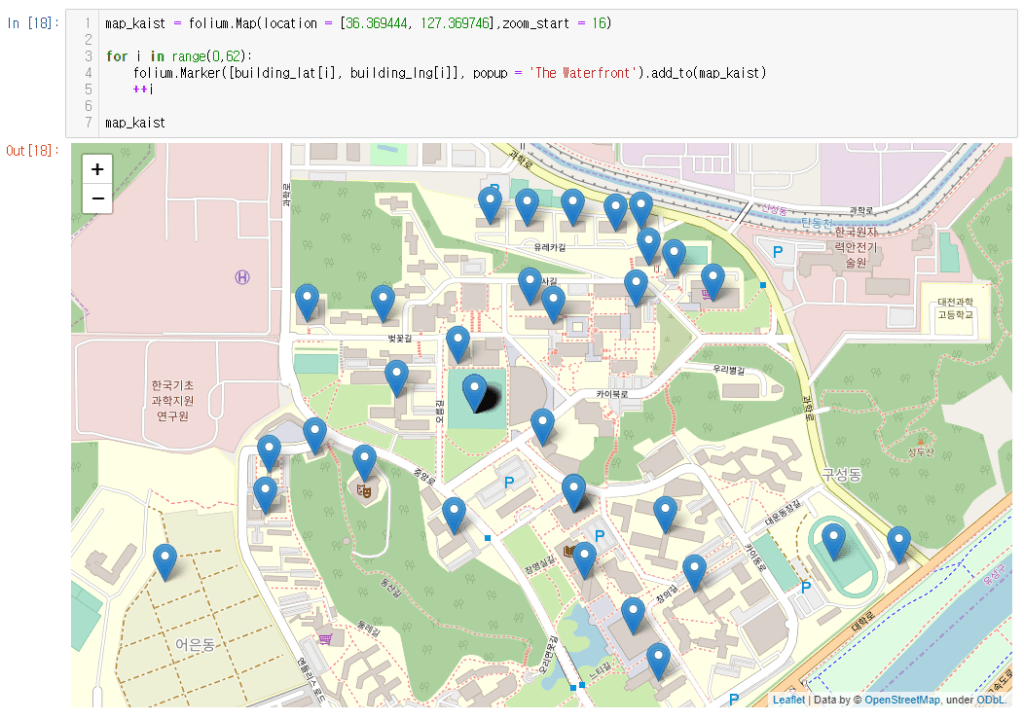Open the Leaflet attribution link
The image size is (1024, 720).
(x=788, y=700)
